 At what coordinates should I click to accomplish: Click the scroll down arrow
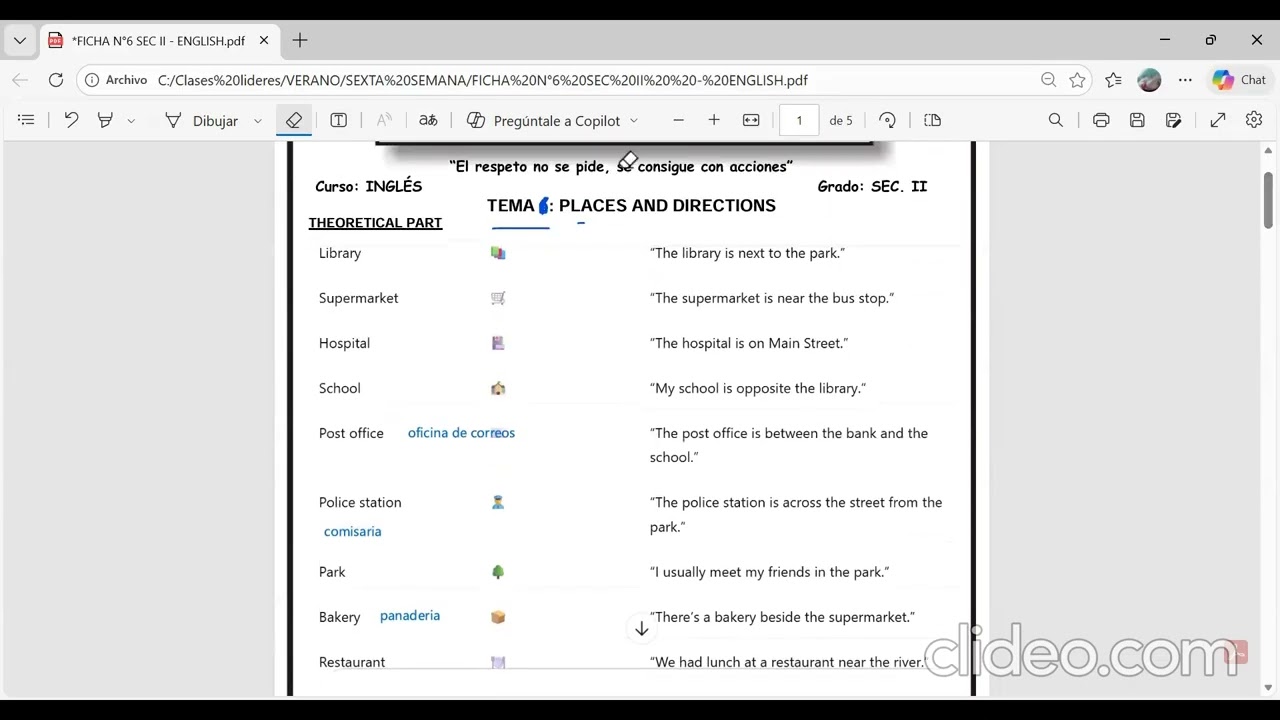(1268, 688)
